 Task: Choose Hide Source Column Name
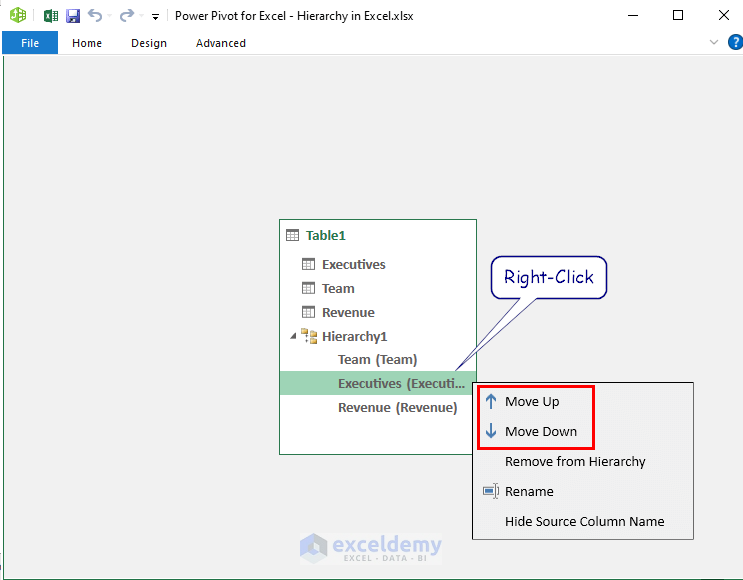pyautogui.click(x=583, y=521)
